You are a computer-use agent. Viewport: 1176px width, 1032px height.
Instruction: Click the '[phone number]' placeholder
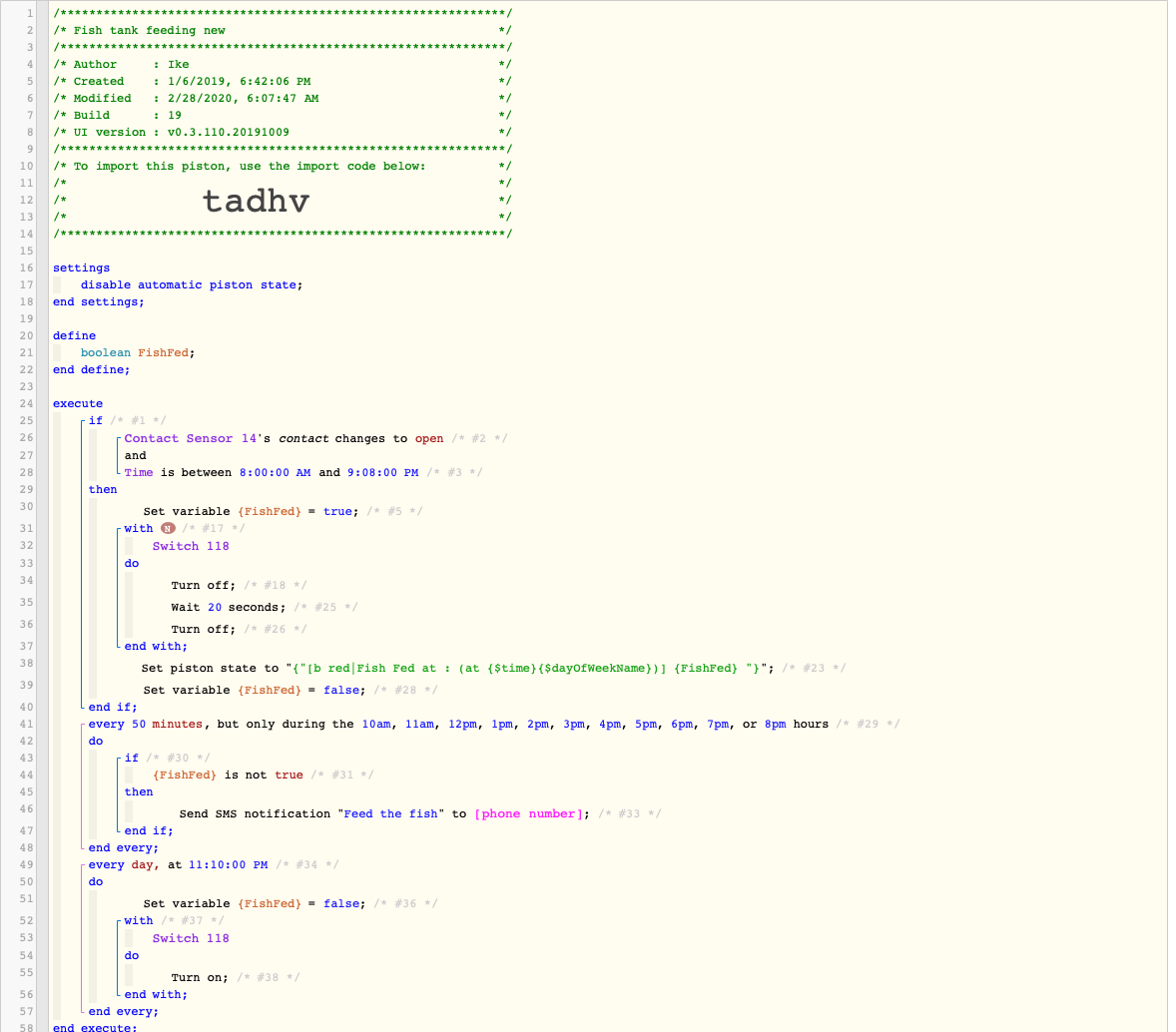click(529, 813)
